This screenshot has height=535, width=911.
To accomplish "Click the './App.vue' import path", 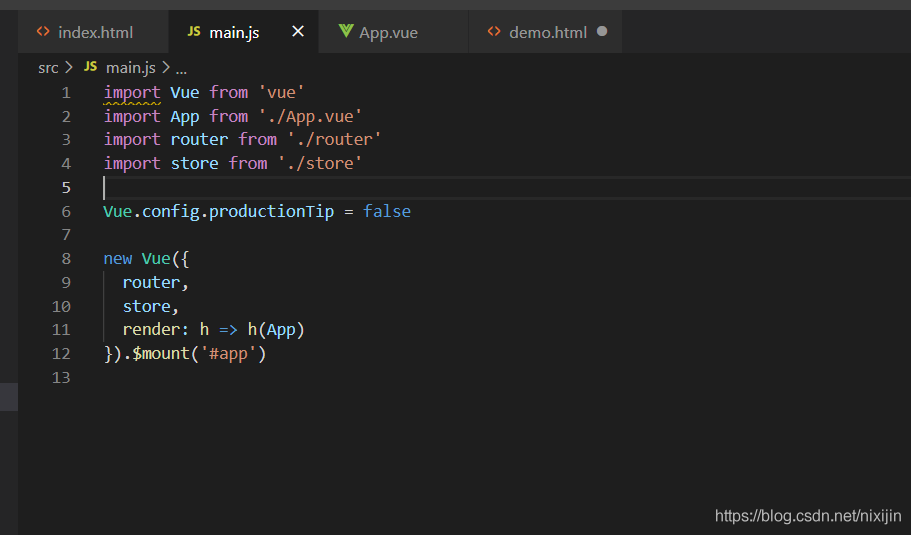I will click(x=310, y=116).
